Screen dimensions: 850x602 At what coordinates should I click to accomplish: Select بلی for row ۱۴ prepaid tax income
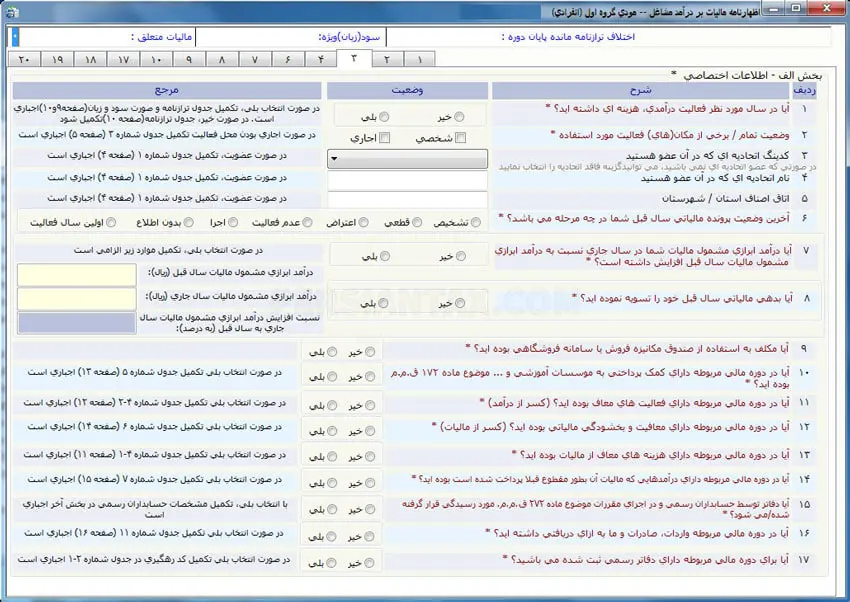(x=332, y=483)
